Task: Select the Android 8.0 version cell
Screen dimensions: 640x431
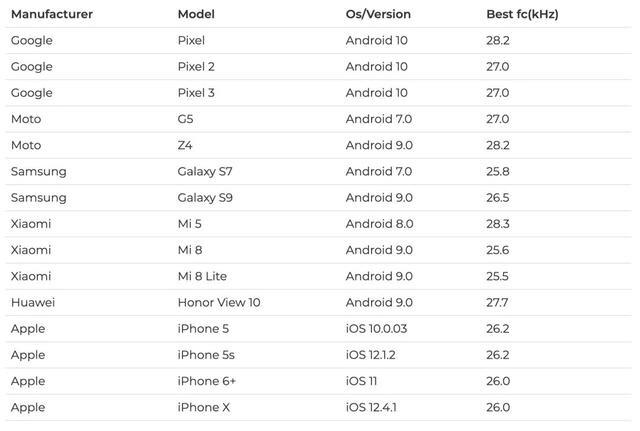Action: pos(379,224)
